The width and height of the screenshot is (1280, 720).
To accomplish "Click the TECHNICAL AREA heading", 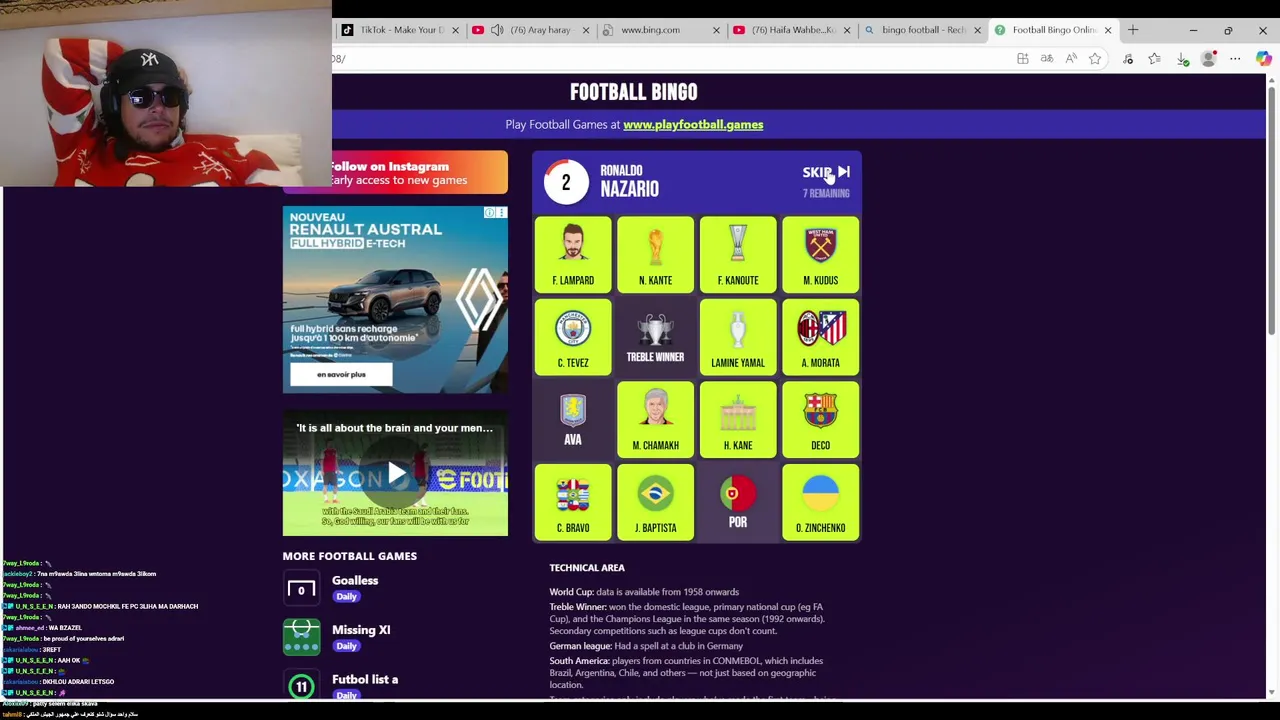I will tap(587, 568).
